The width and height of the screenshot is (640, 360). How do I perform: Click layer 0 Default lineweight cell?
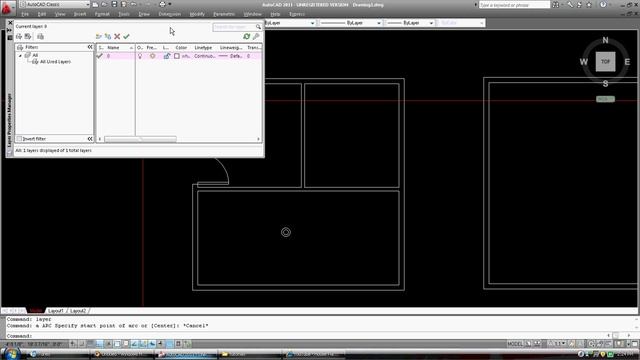(231, 56)
